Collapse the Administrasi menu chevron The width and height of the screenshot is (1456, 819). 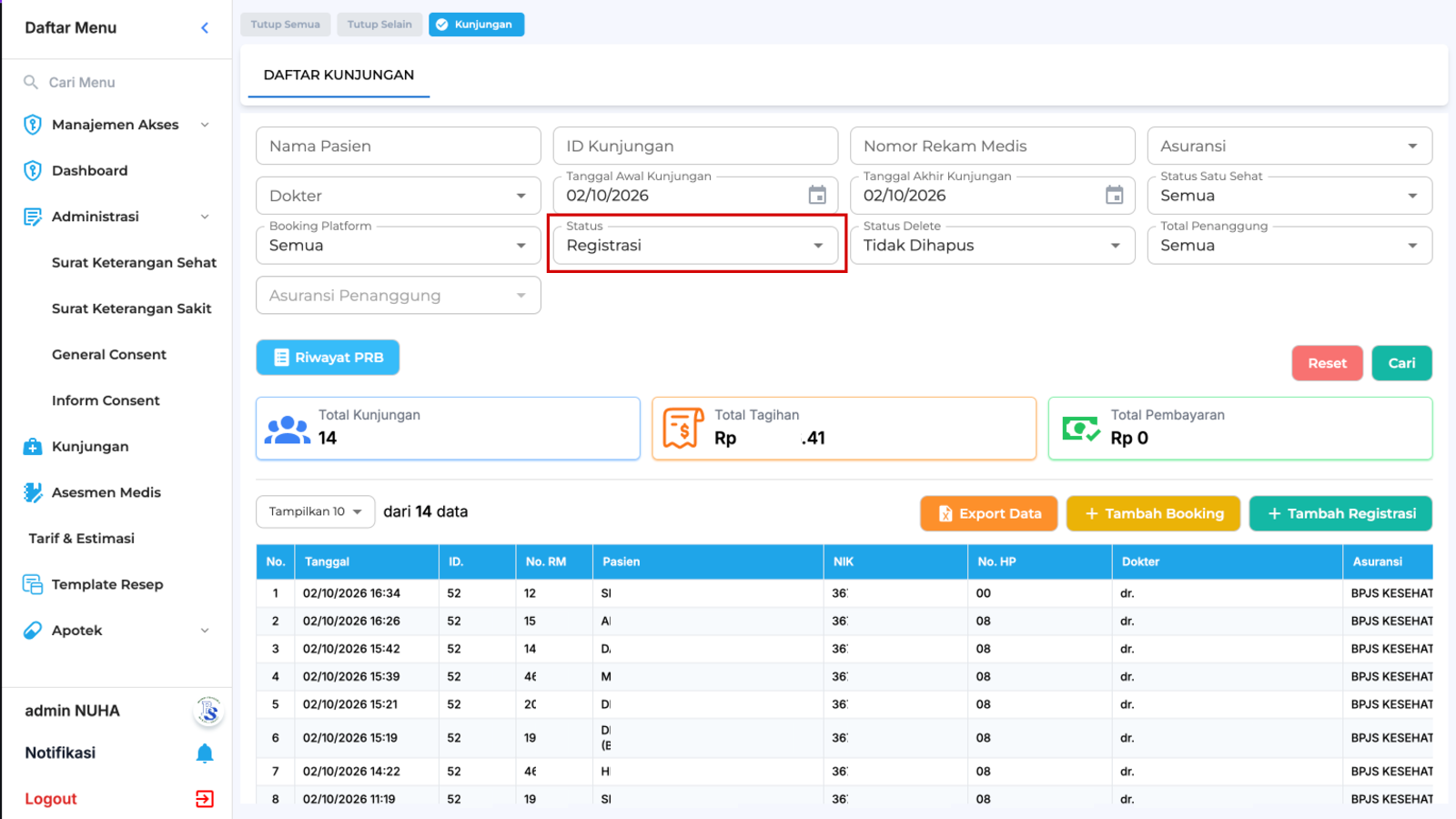205,217
